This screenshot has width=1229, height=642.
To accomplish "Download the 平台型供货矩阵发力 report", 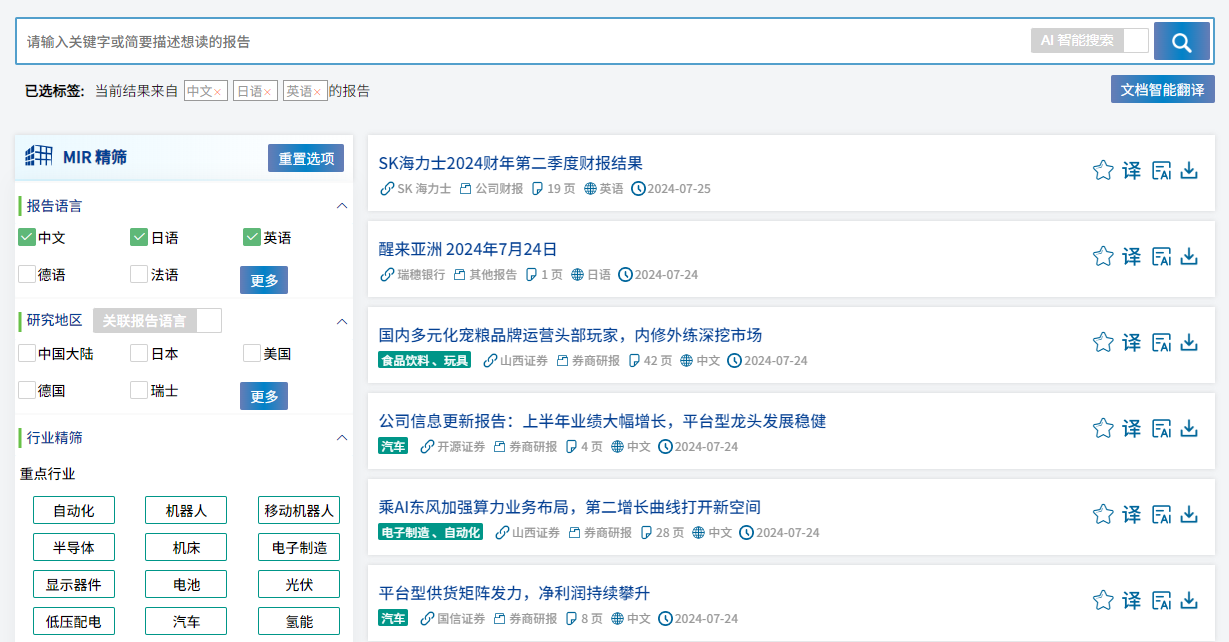I will tap(1189, 600).
